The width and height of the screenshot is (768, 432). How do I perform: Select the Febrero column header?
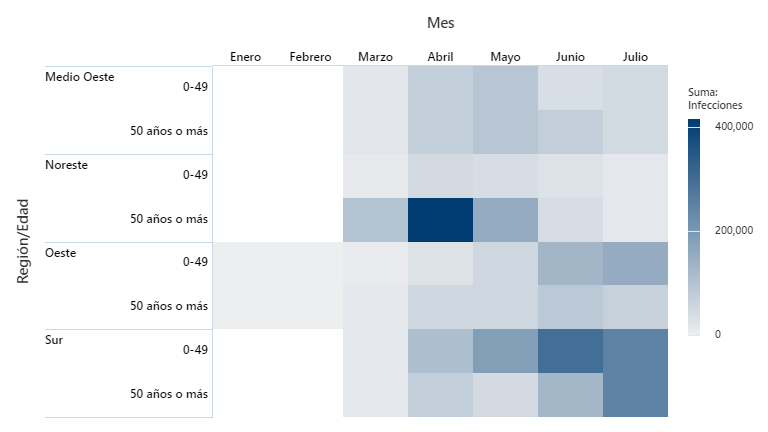310,57
